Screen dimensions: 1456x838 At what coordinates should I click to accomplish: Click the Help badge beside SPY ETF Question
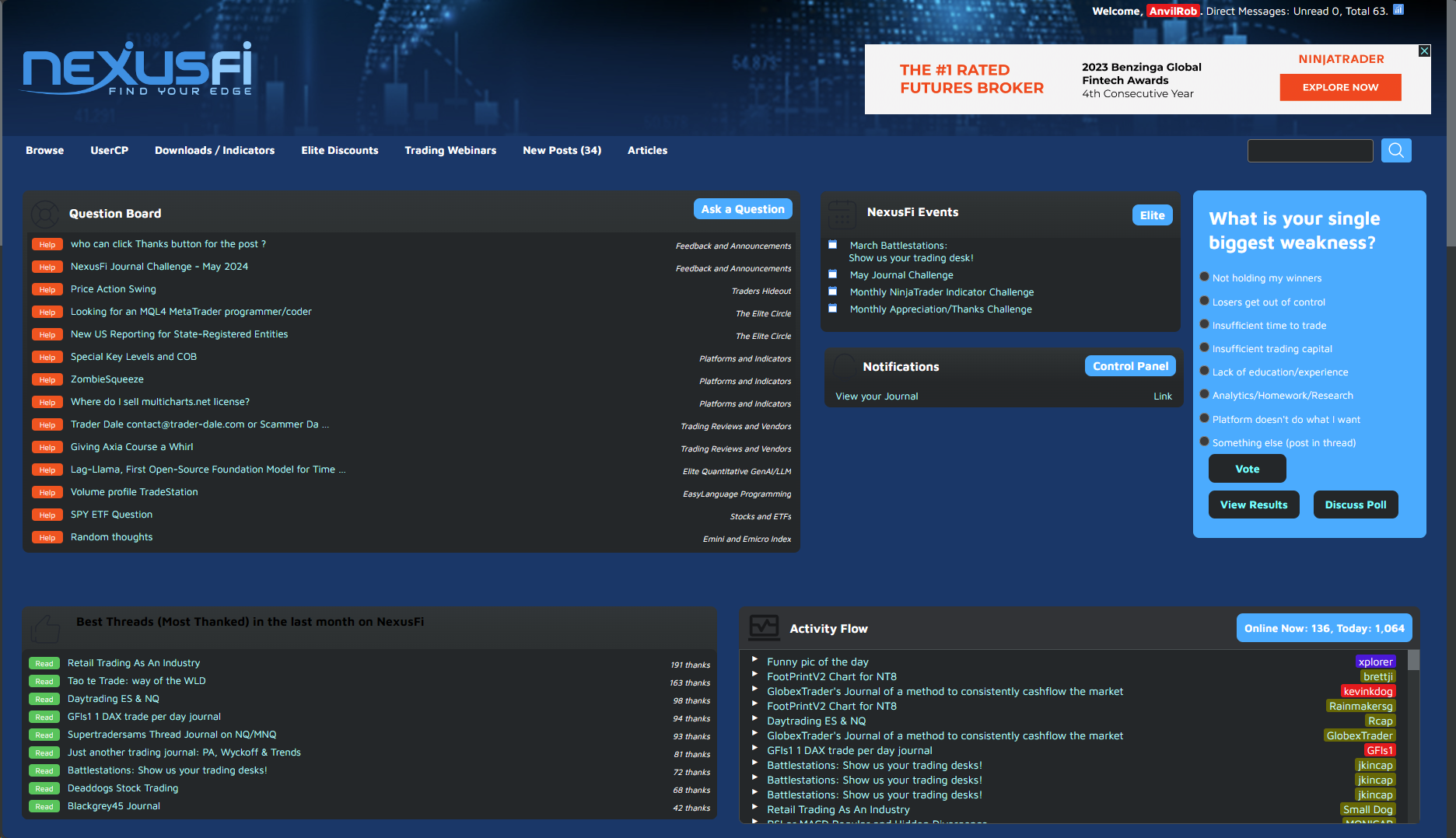tap(47, 515)
